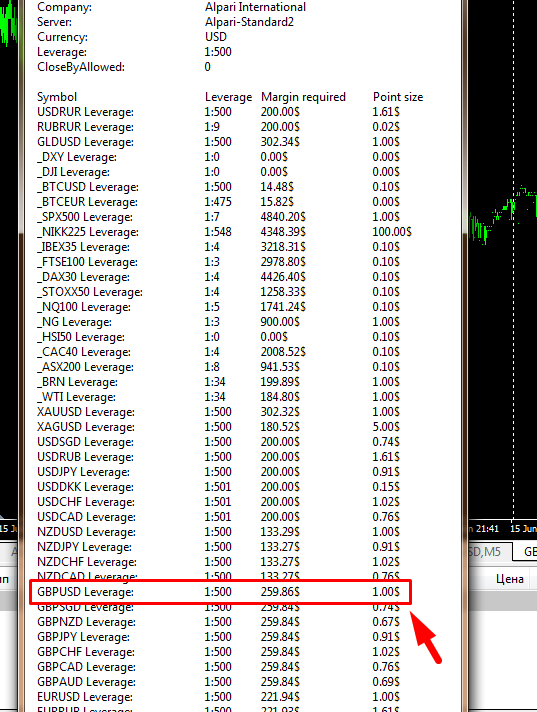The width and height of the screenshot is (537, 712).
Task: Click the 199.89$ margin value
Action: point(280,382)
